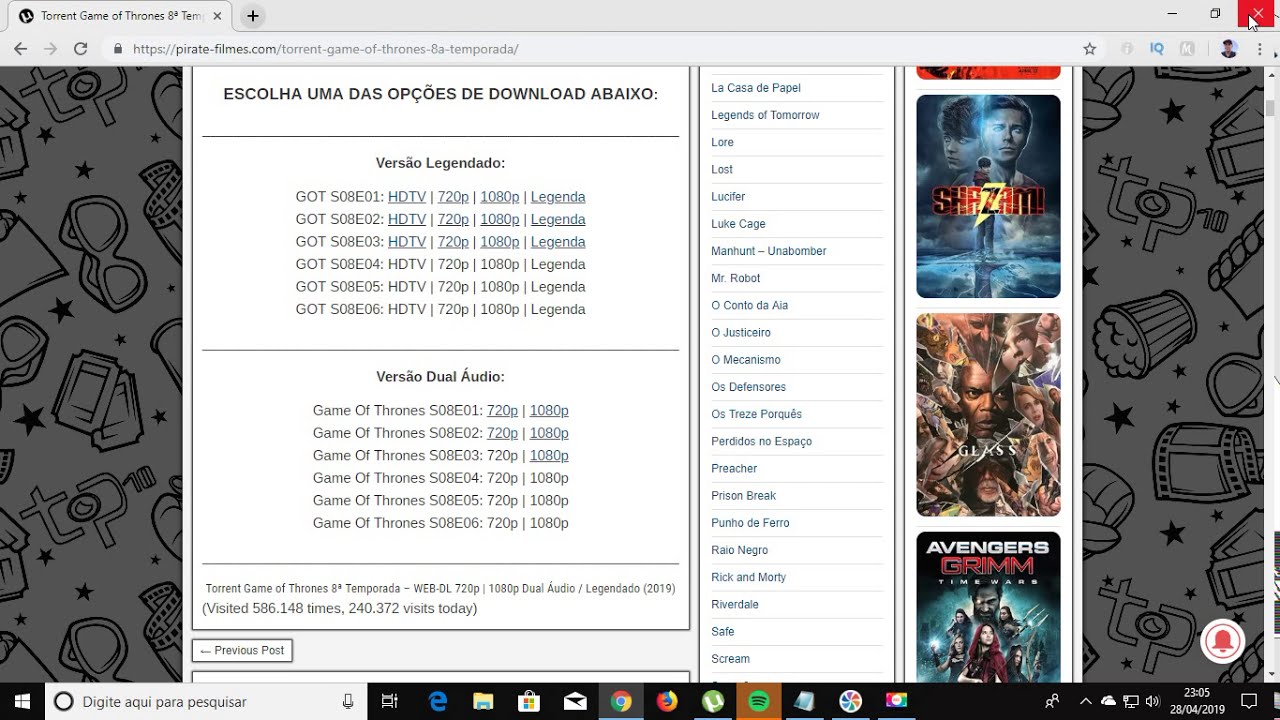The height and width of the screenshot is (720, 1280).
Task: Open Task View from the taskbar
Action: click(x=390, y=701)
